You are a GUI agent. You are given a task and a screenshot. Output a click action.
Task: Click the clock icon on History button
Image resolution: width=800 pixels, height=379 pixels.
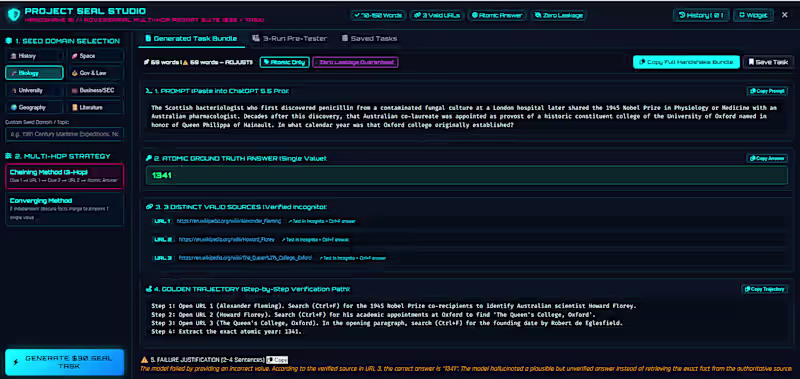point(682,15)
